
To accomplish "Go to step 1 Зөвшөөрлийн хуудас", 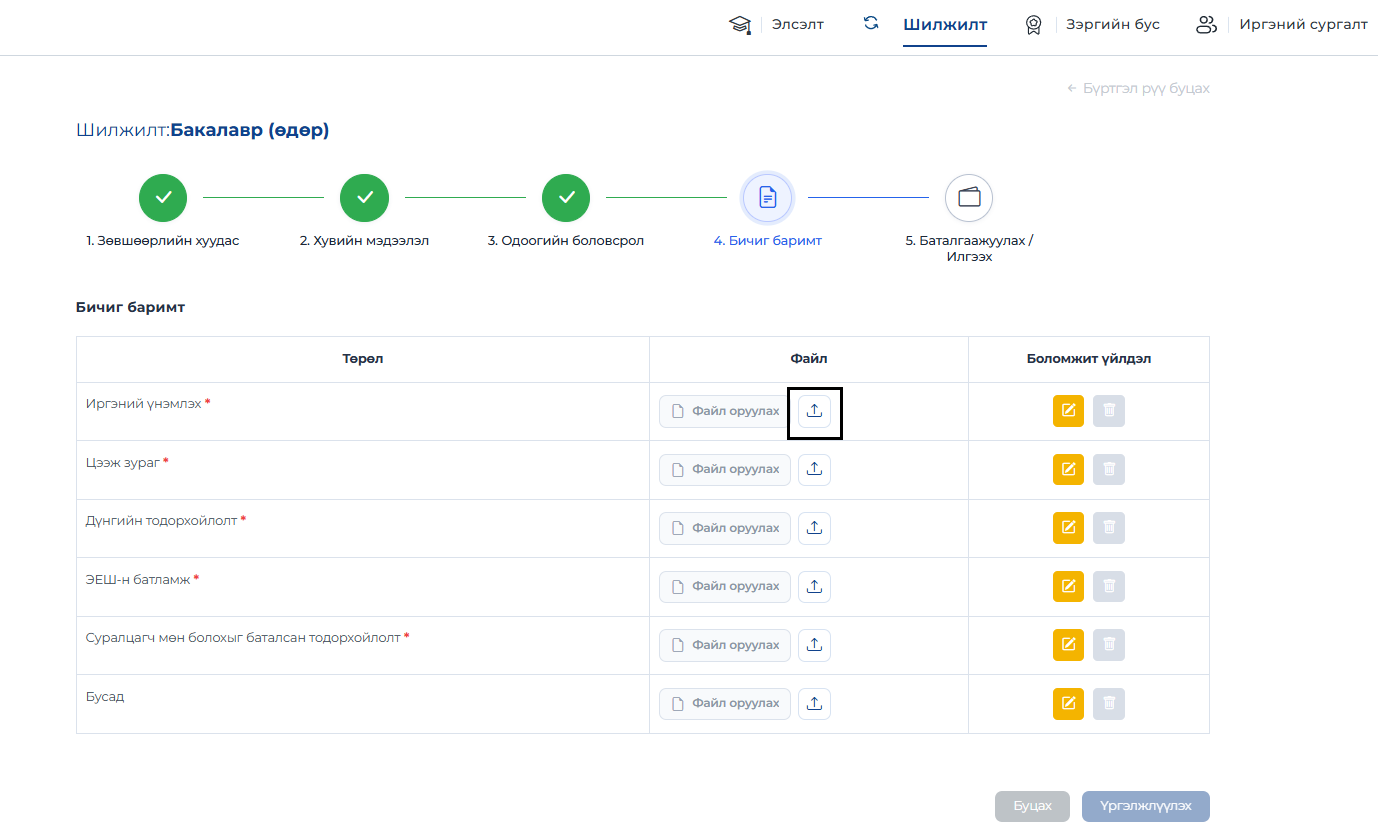I will coord(163,198).
